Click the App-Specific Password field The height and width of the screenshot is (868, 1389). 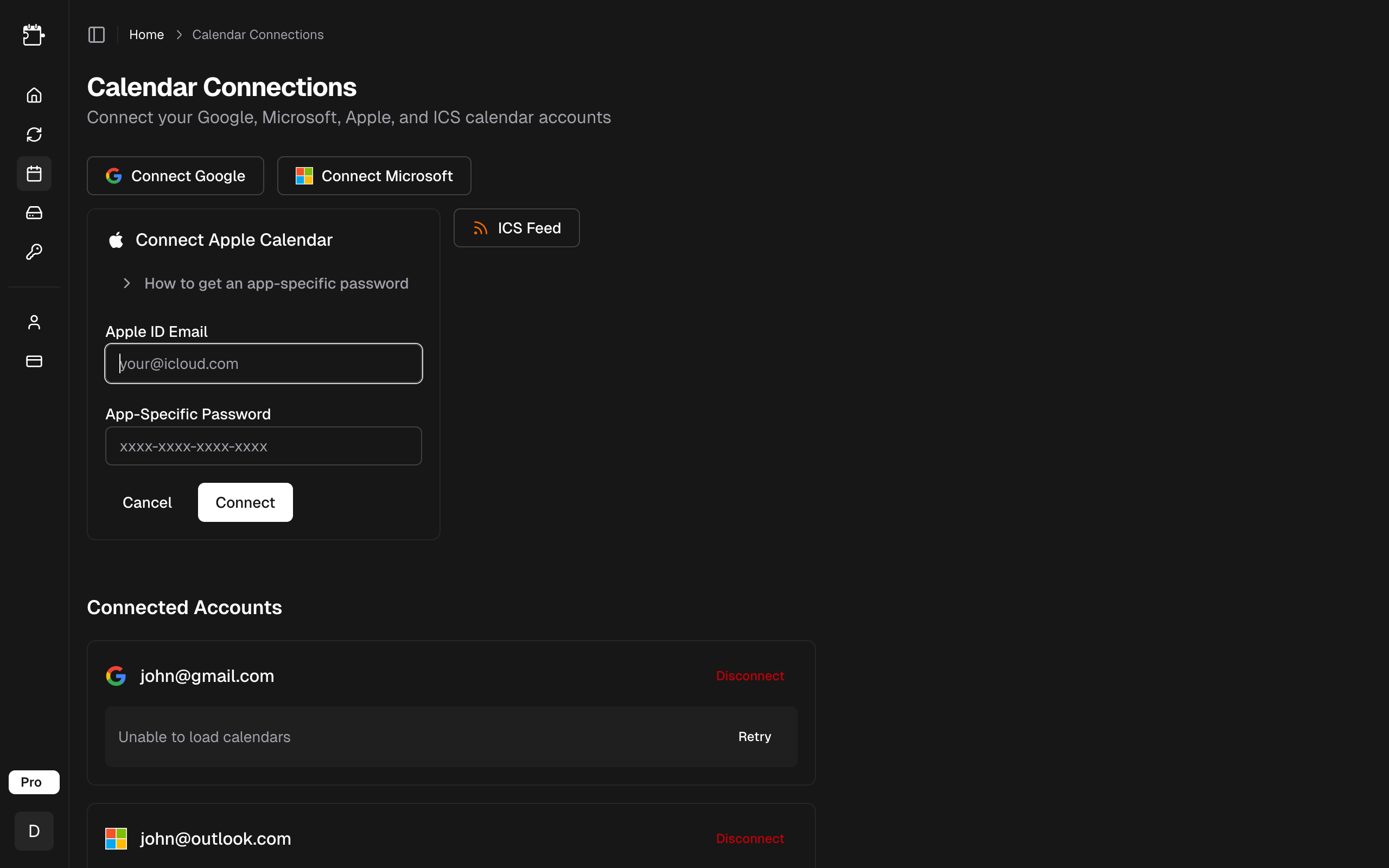tap(264, 446)
